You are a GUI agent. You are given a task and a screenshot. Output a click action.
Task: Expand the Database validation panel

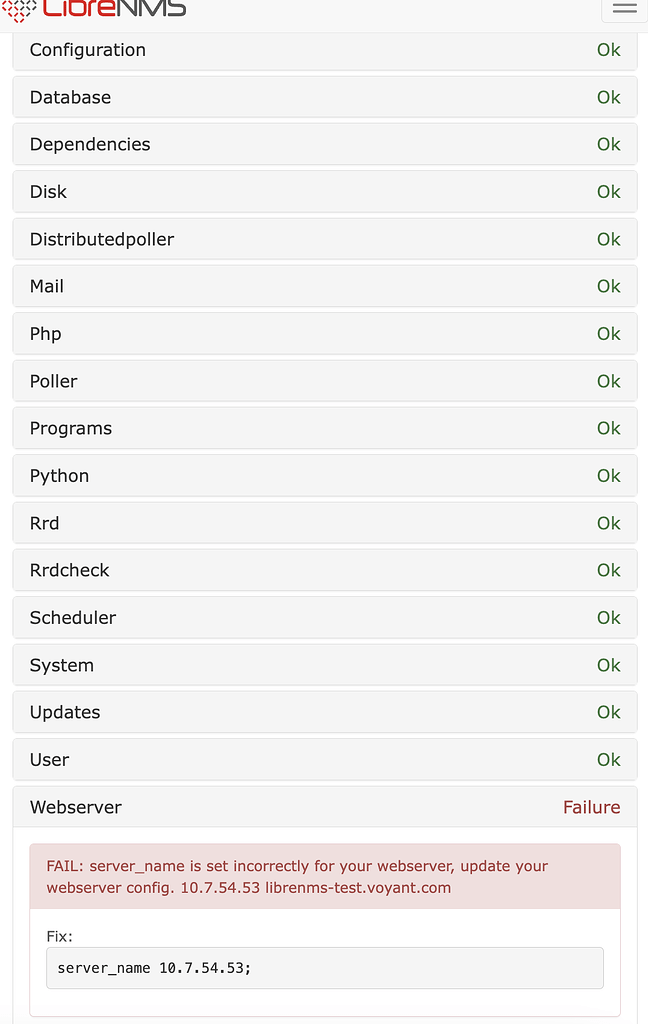(x=324, y=97)
